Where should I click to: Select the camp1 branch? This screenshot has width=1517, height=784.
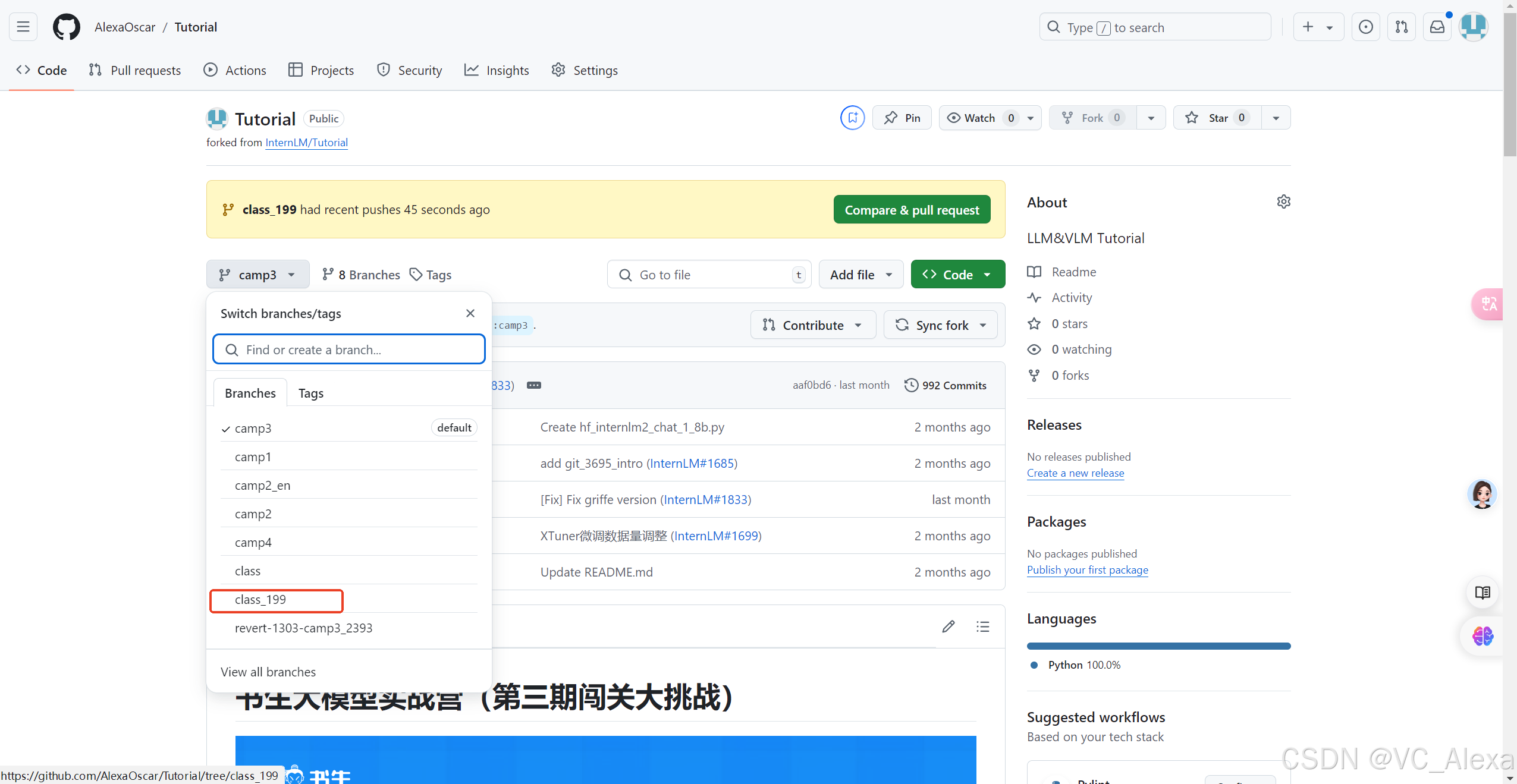click(349, 457)
